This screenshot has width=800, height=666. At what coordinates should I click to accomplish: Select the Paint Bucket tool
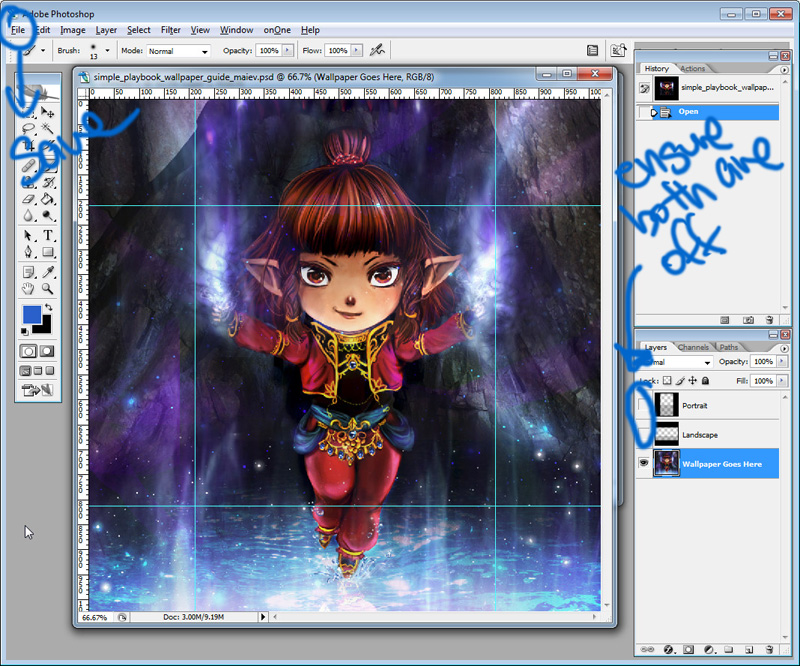click(48, 199)
